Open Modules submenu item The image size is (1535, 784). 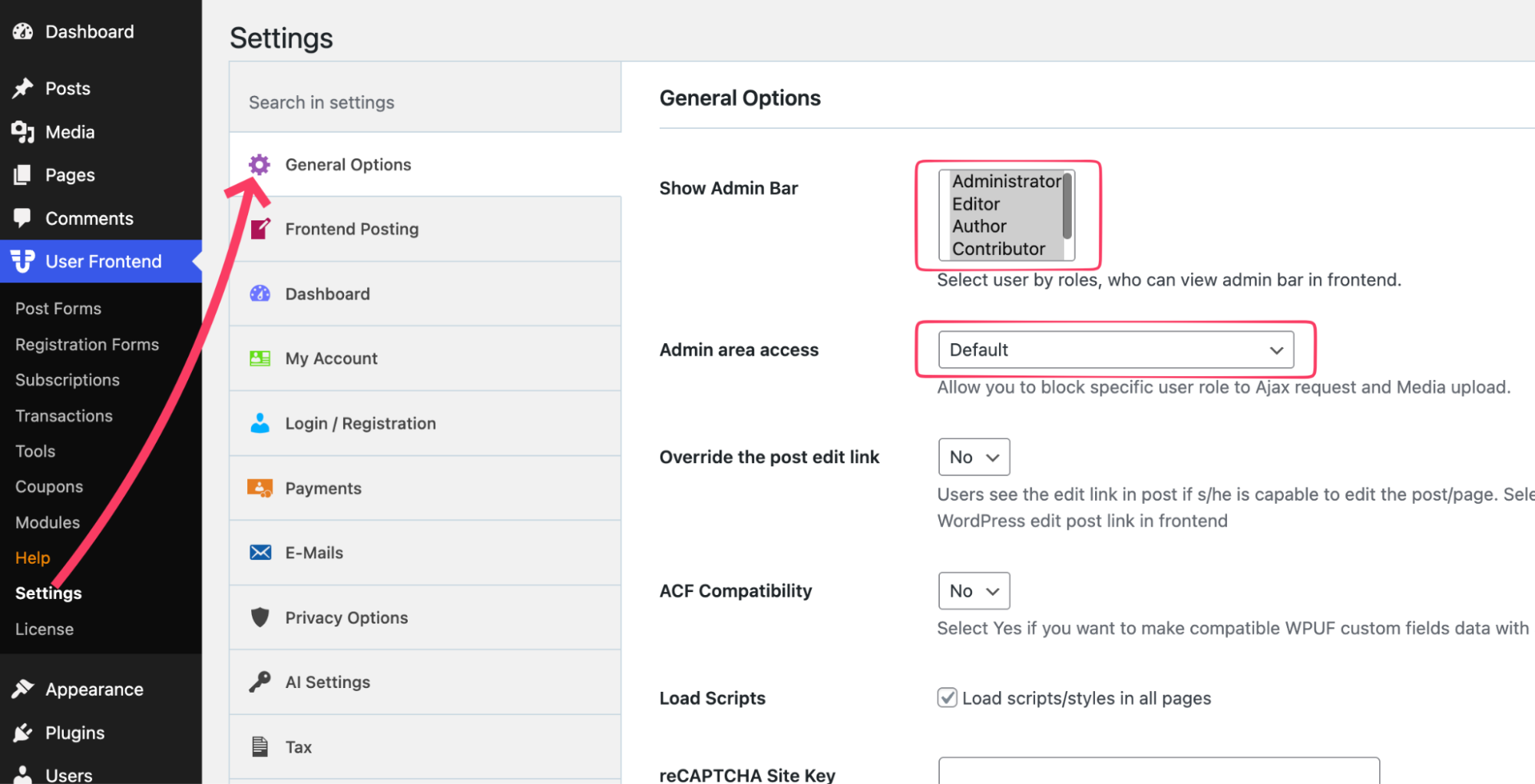[48, 522]
